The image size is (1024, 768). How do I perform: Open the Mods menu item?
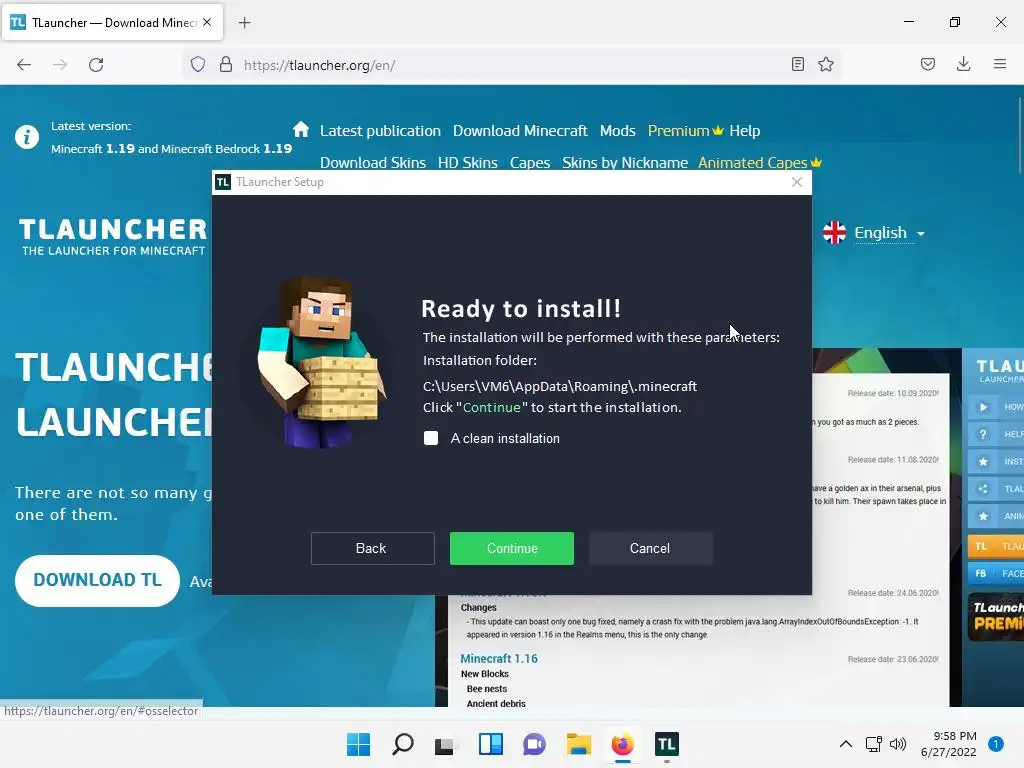(x=618, y=131)
